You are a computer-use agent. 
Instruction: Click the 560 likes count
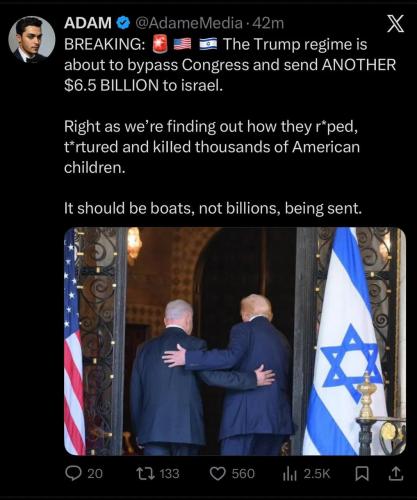[243, 474]
